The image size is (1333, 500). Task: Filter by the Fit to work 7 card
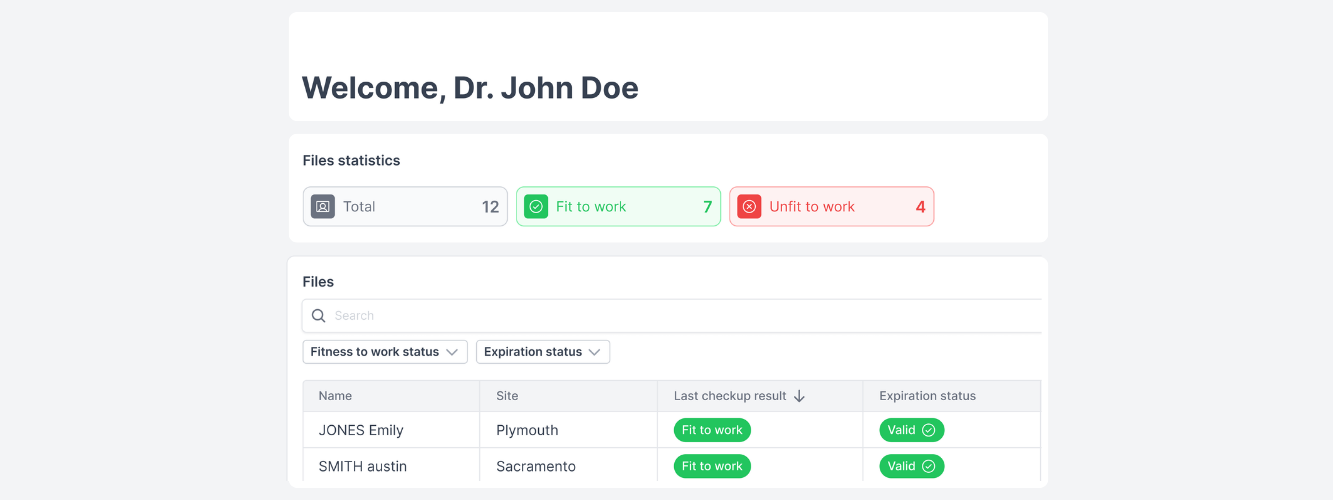[618, 207]
